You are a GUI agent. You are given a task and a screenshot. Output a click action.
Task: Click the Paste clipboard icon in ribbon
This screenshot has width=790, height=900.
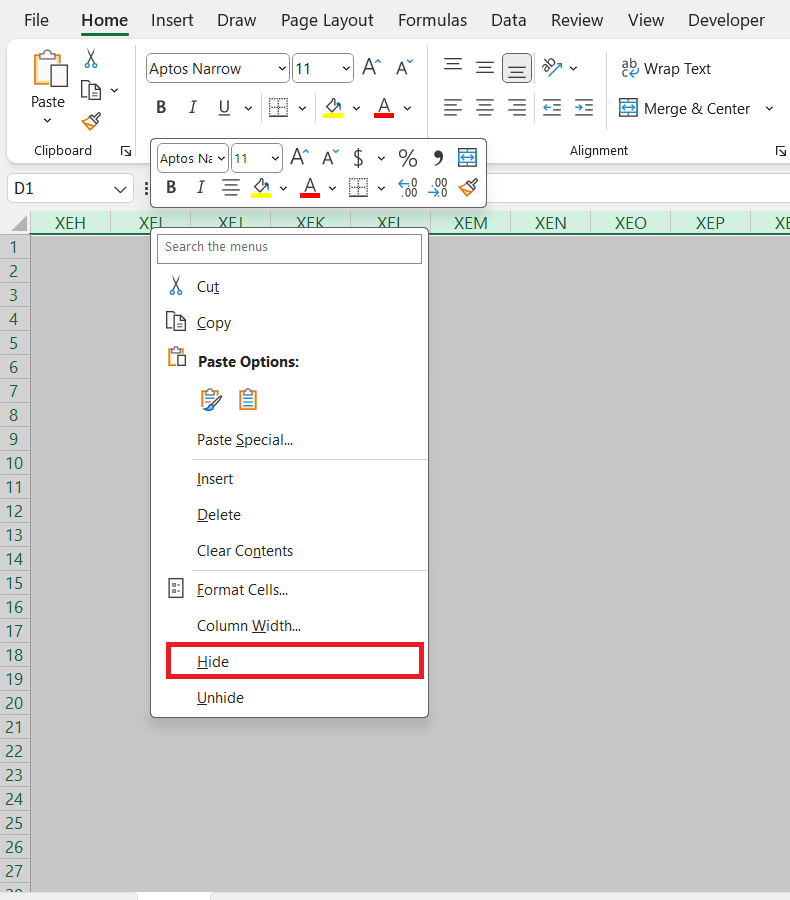point(50,68)
